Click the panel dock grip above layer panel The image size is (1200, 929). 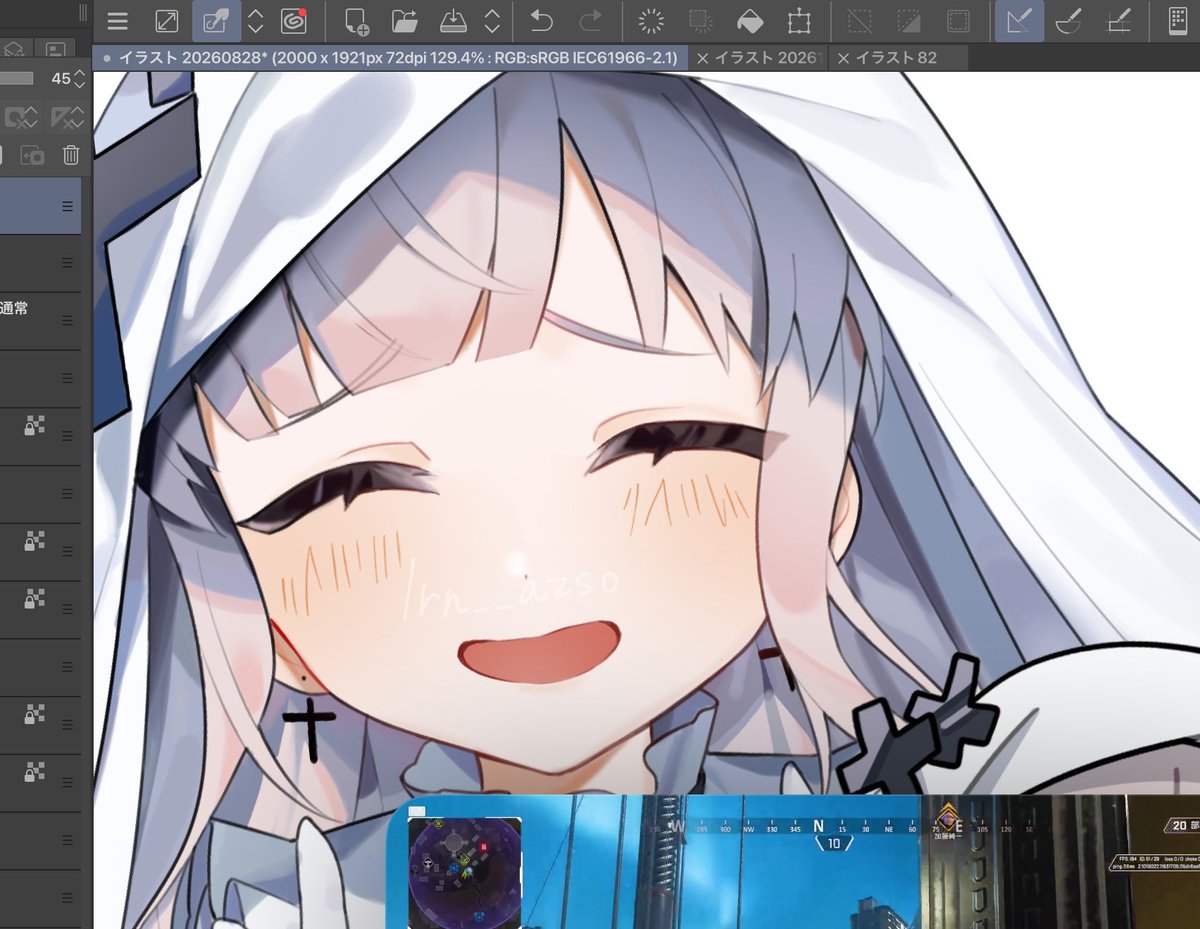click(84, 14)
